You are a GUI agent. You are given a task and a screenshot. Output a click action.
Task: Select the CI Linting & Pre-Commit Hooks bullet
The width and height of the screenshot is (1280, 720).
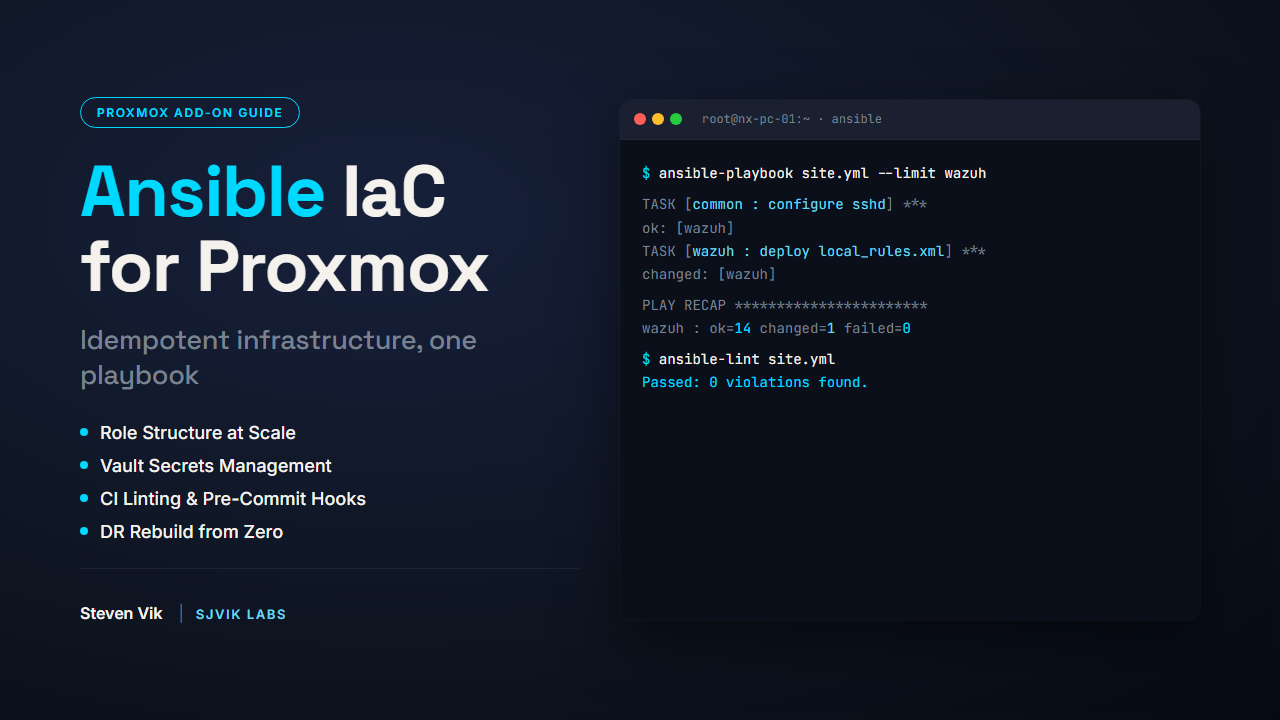coord(223,499)
